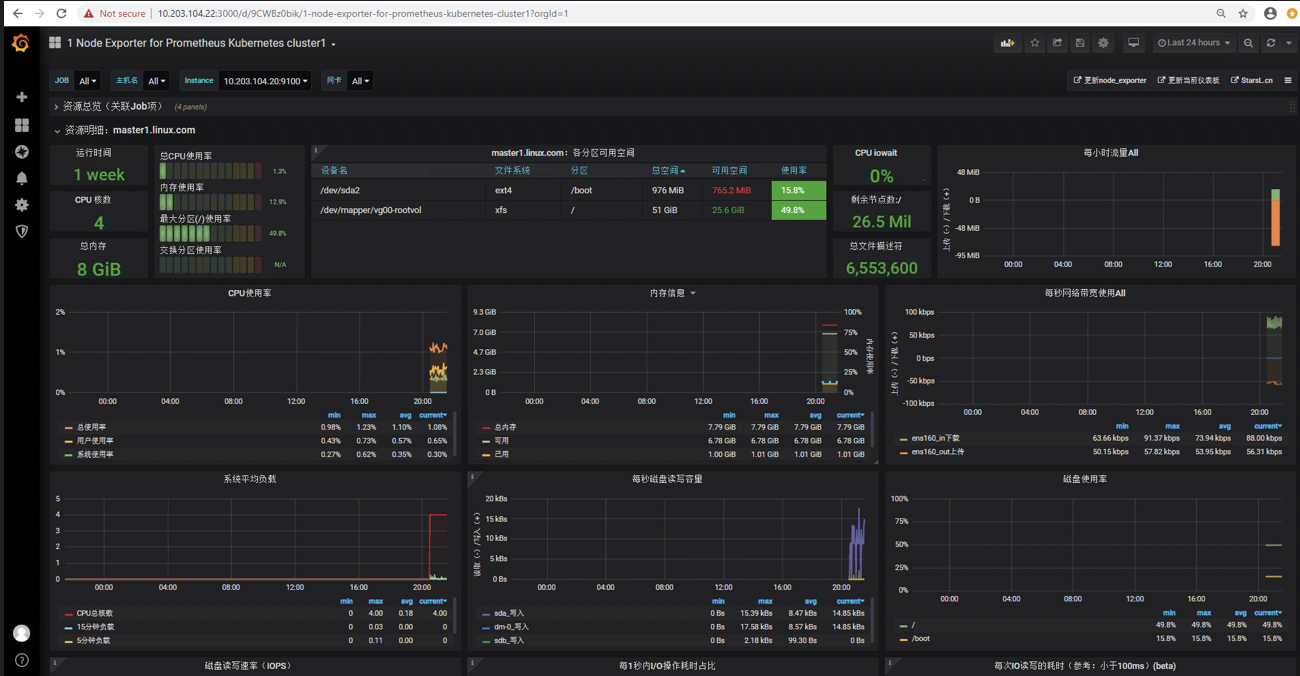Click the browser address bar URL
This screenshot has width=1300, height=676.
click(363, 13)
